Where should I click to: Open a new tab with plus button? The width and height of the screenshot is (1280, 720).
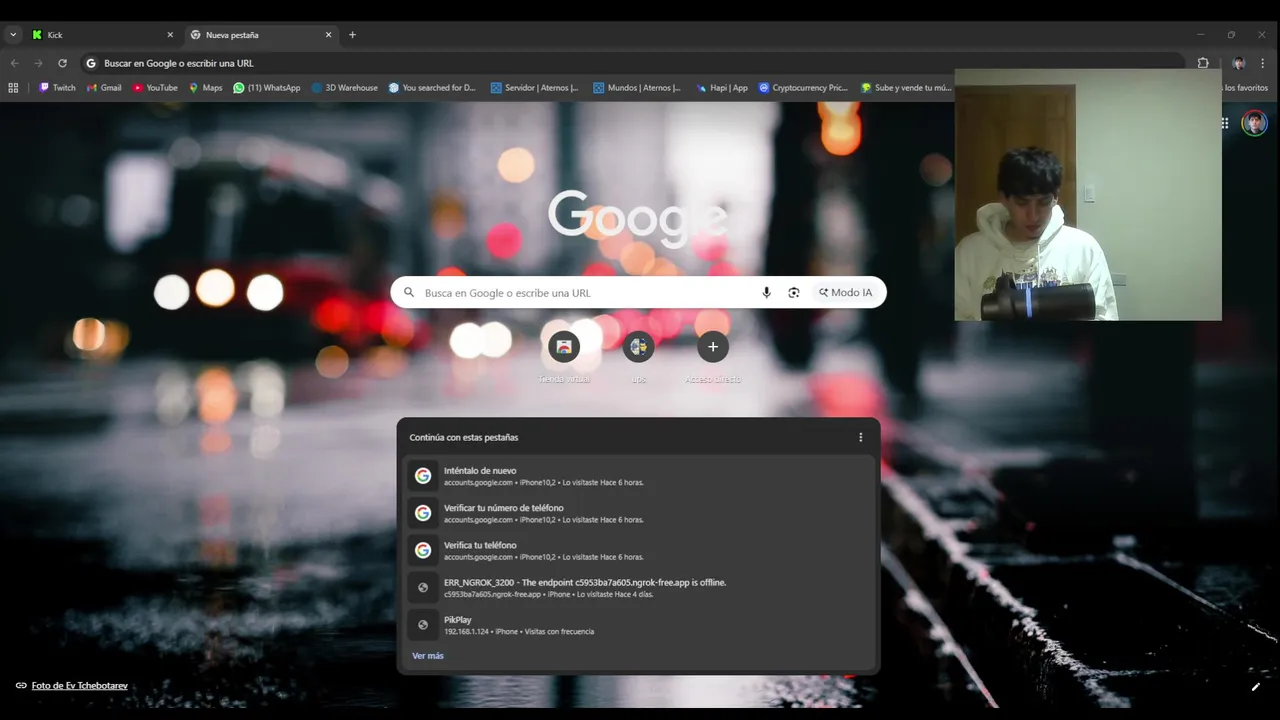(x=352, y=35)
